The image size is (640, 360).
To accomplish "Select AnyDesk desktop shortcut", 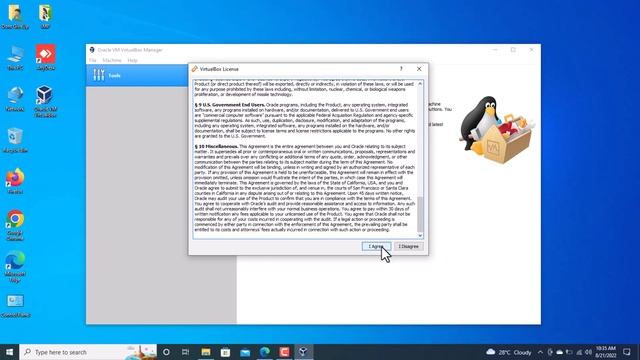I will [45, 58].
